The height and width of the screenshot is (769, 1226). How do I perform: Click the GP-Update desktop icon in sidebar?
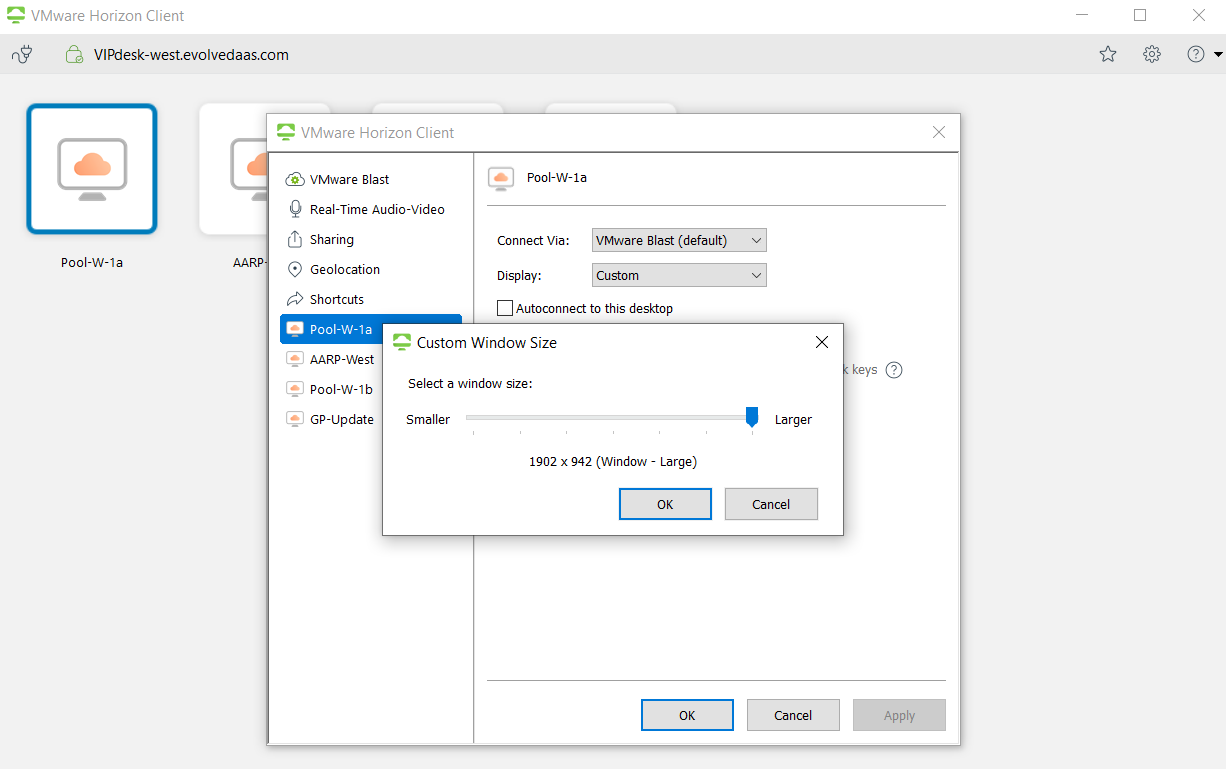point(295,419)
